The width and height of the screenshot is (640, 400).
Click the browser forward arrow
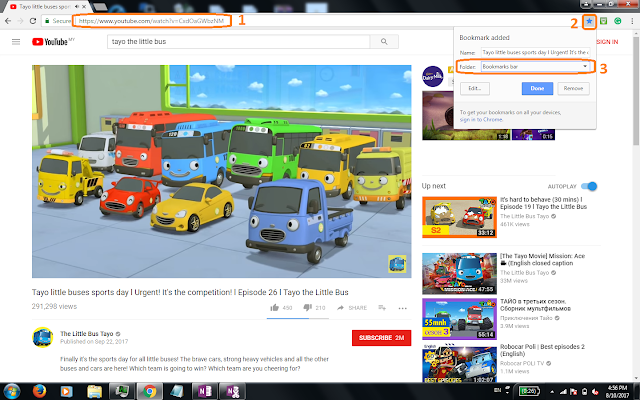[20, 21]
